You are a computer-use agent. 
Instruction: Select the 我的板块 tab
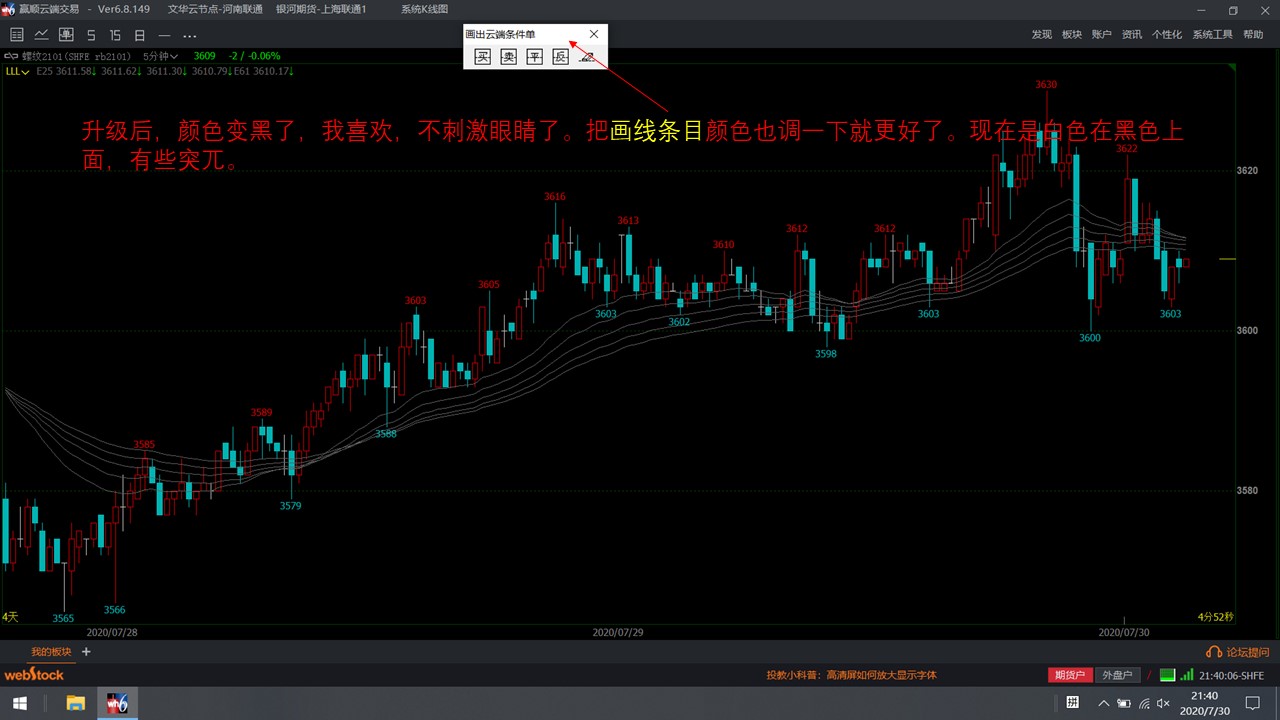51,652
